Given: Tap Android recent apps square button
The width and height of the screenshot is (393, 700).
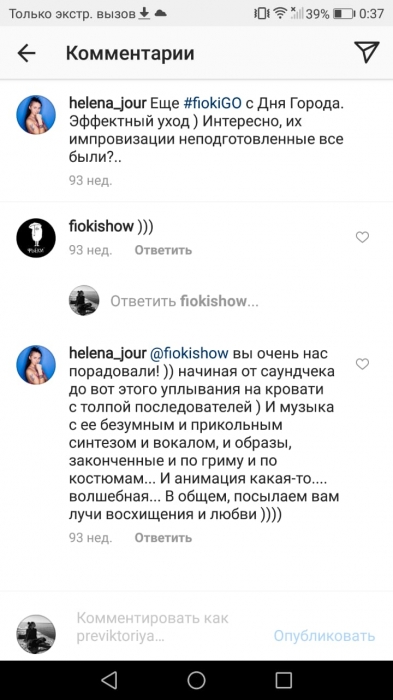Looking at the screenshot, I should point(283,680).
